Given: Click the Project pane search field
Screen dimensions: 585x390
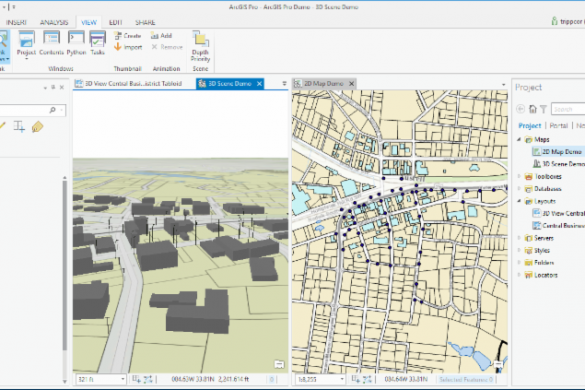Looking at the screenshot, I should (568, 109).
